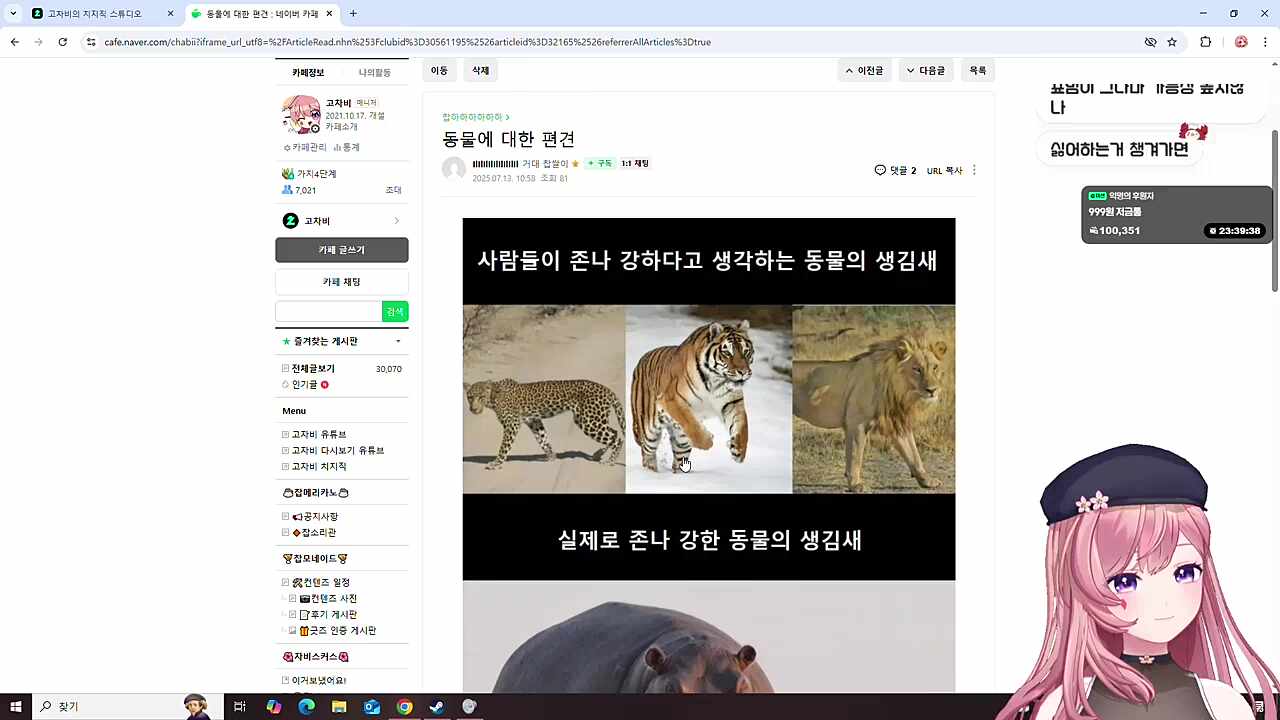Open 카페 채팅 button
The width and height of the screenshot is (1280, 720).
[x=342, y=282]
